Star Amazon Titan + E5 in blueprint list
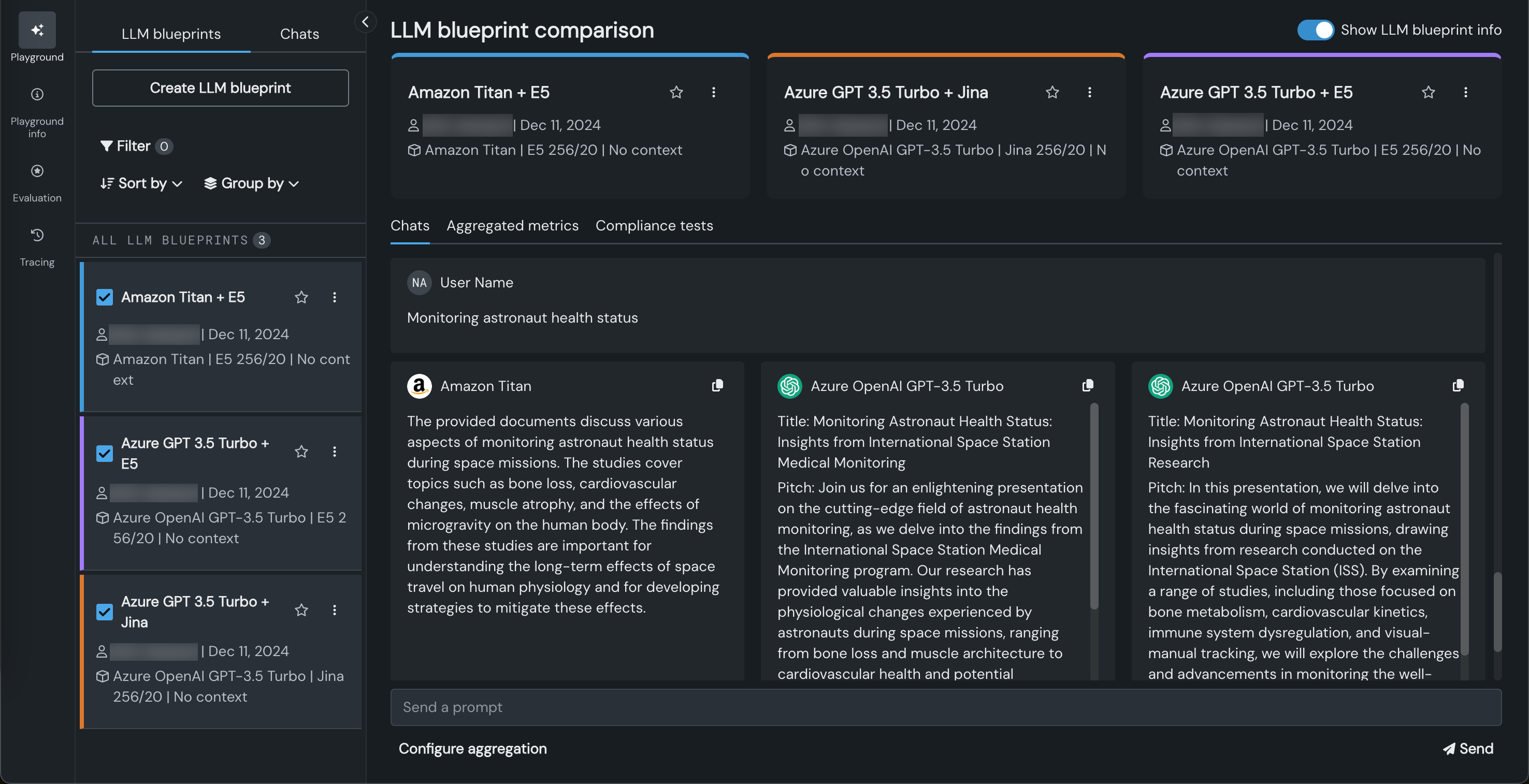The width and height of the screenshot is (1529, 784). pyautogui.click(x=301, y=297)
